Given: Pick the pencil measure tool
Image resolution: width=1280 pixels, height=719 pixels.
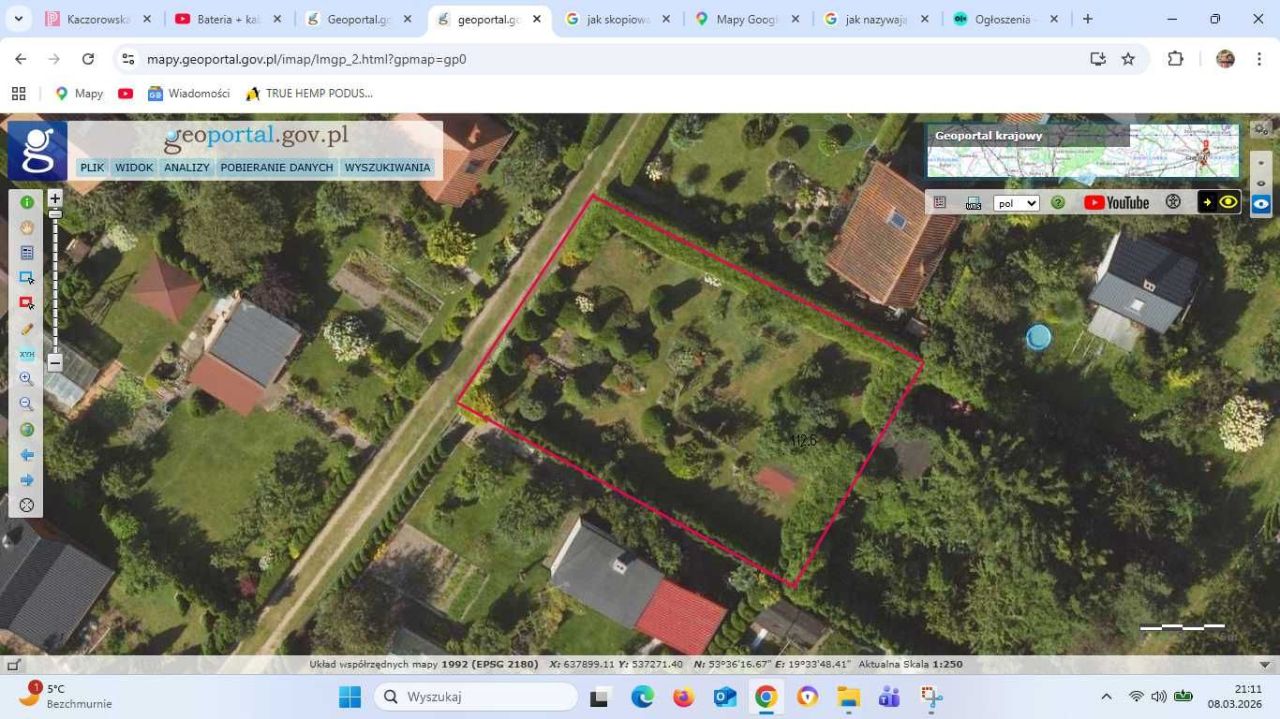Looking at the screenshot, I should 27,329.
